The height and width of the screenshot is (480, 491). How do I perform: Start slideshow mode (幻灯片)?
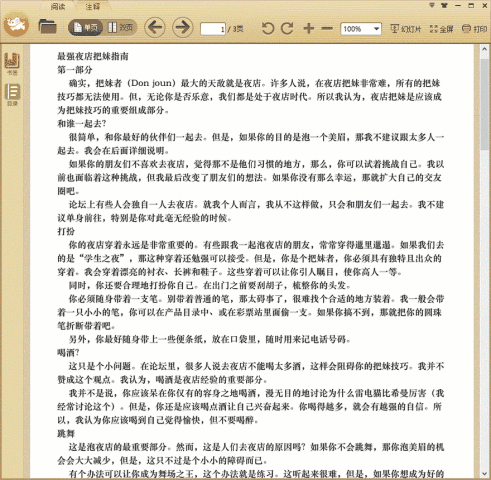[x=406, y=29]
